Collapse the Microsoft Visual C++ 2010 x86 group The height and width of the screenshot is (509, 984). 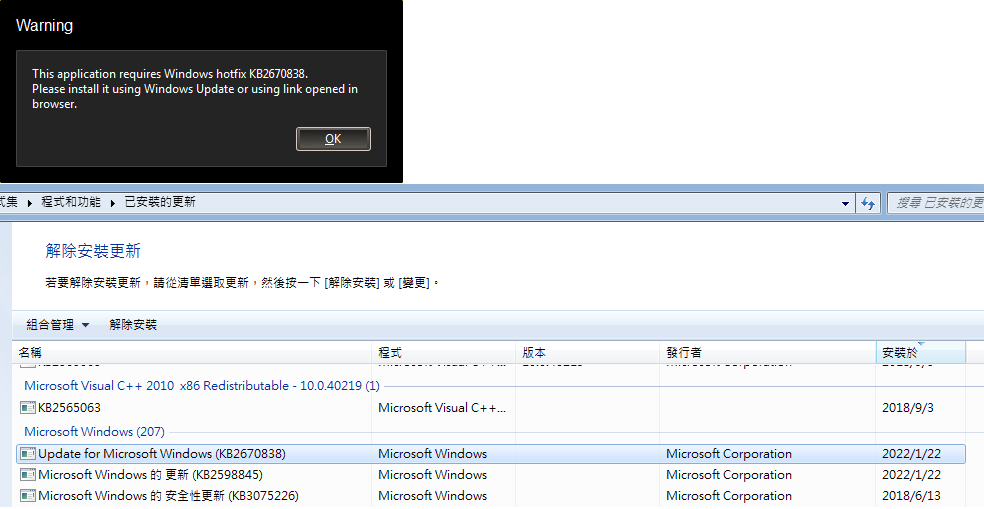click(201, 385)
